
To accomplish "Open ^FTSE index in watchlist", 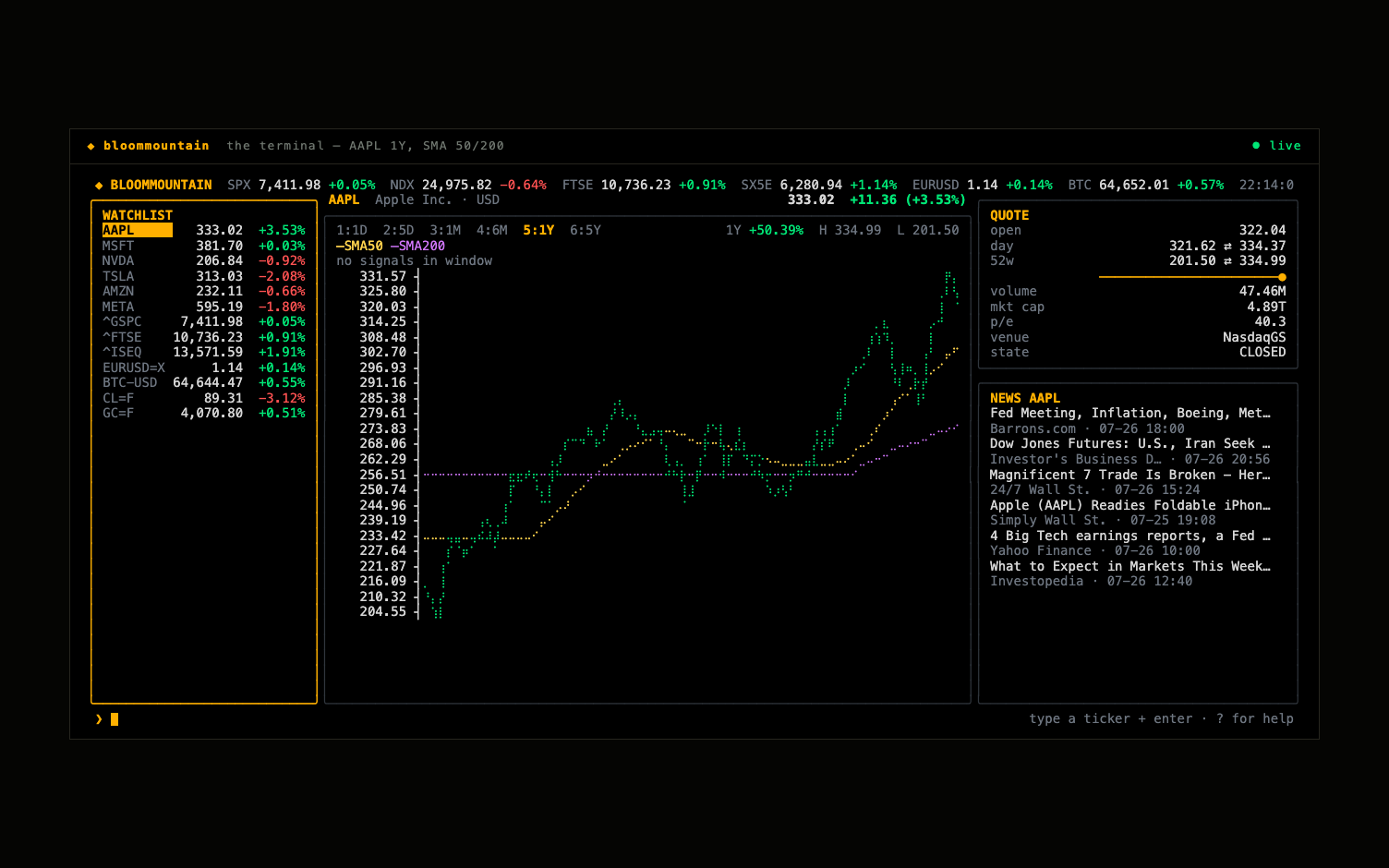I will tap(204, 337).
